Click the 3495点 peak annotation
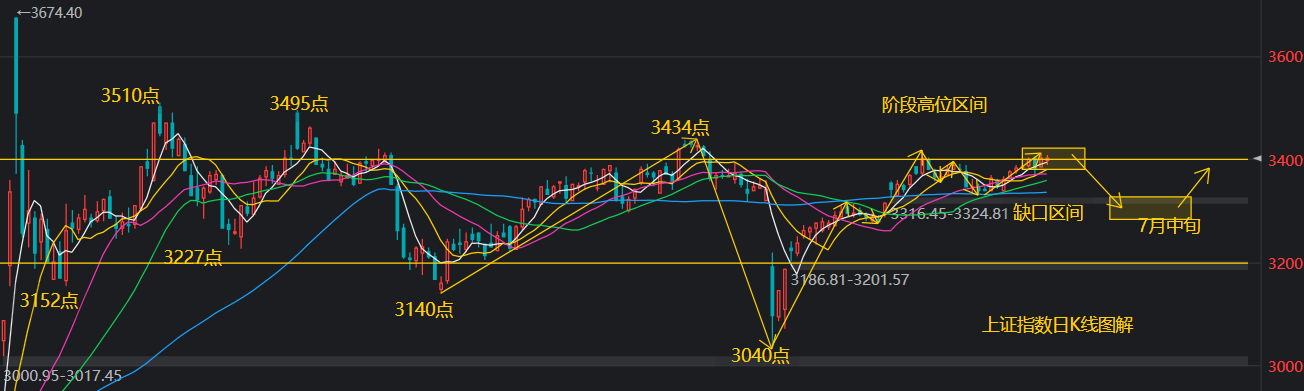The image size is (1304, 391). (x=299, y=104)
